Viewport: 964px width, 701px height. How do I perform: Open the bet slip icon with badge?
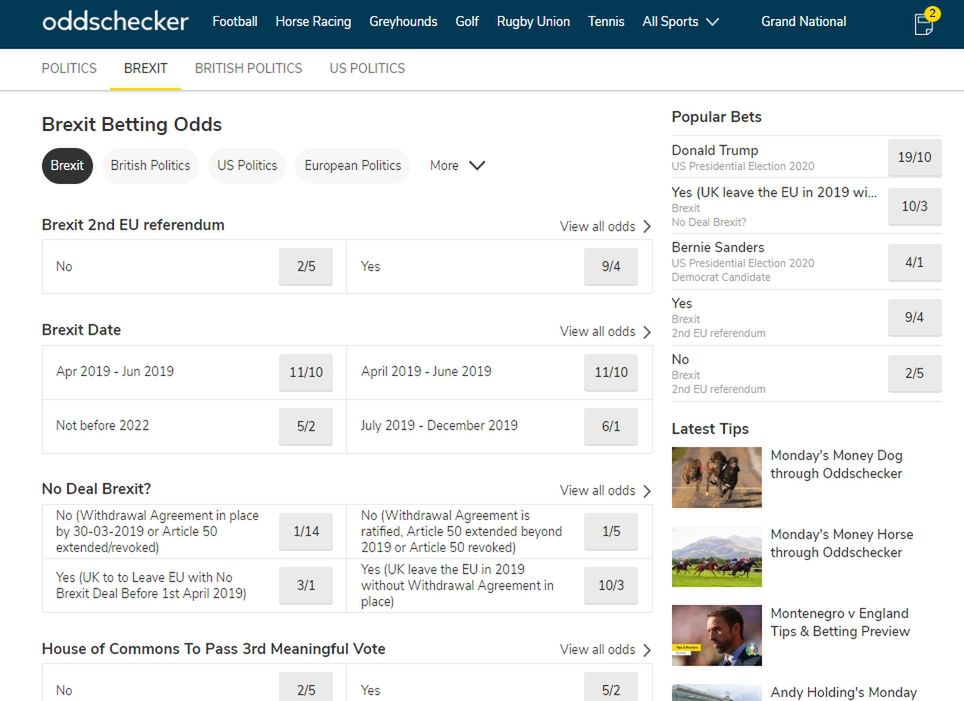click(925, 22)
